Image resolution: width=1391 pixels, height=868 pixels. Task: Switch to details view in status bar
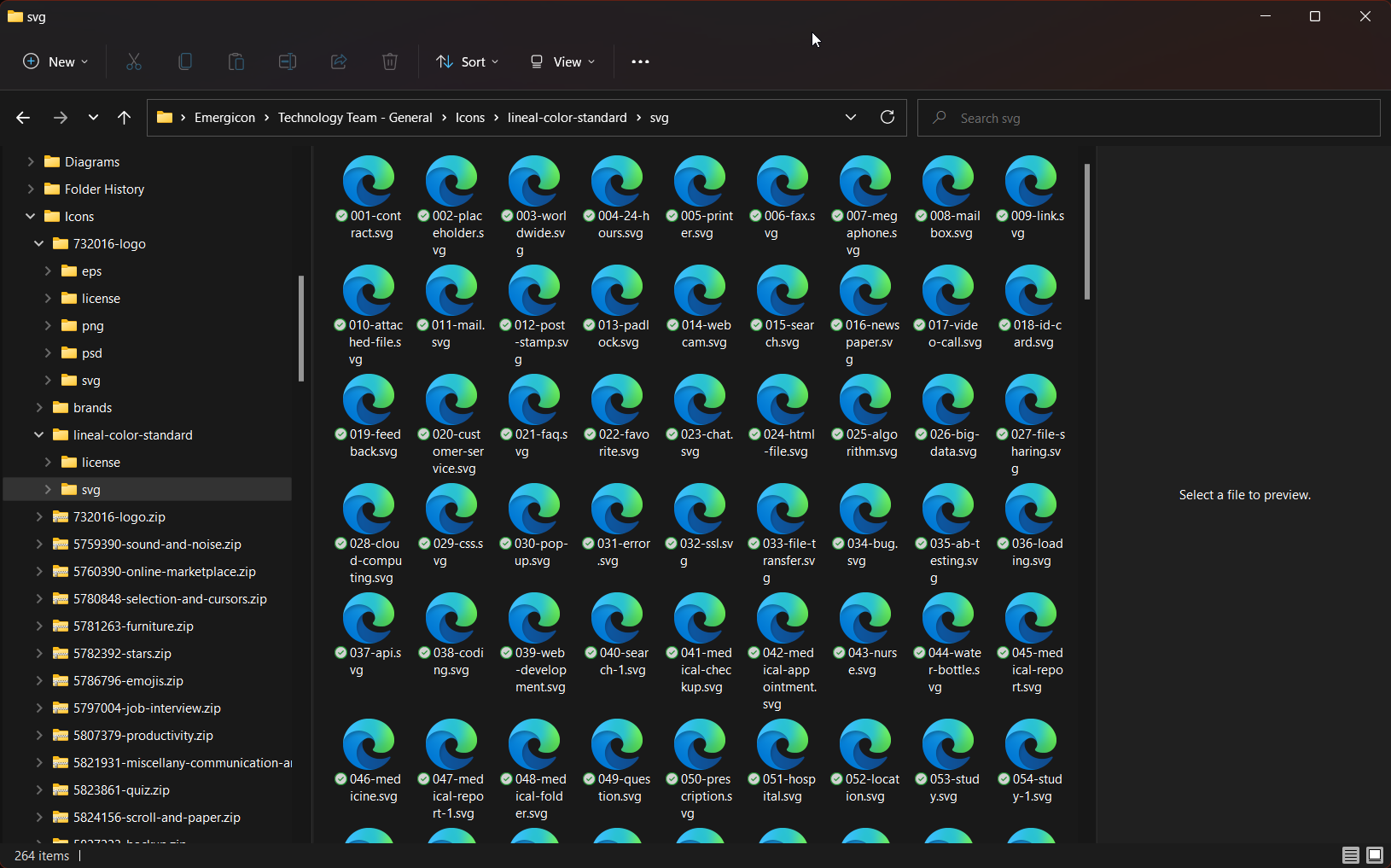[1350, 855]
